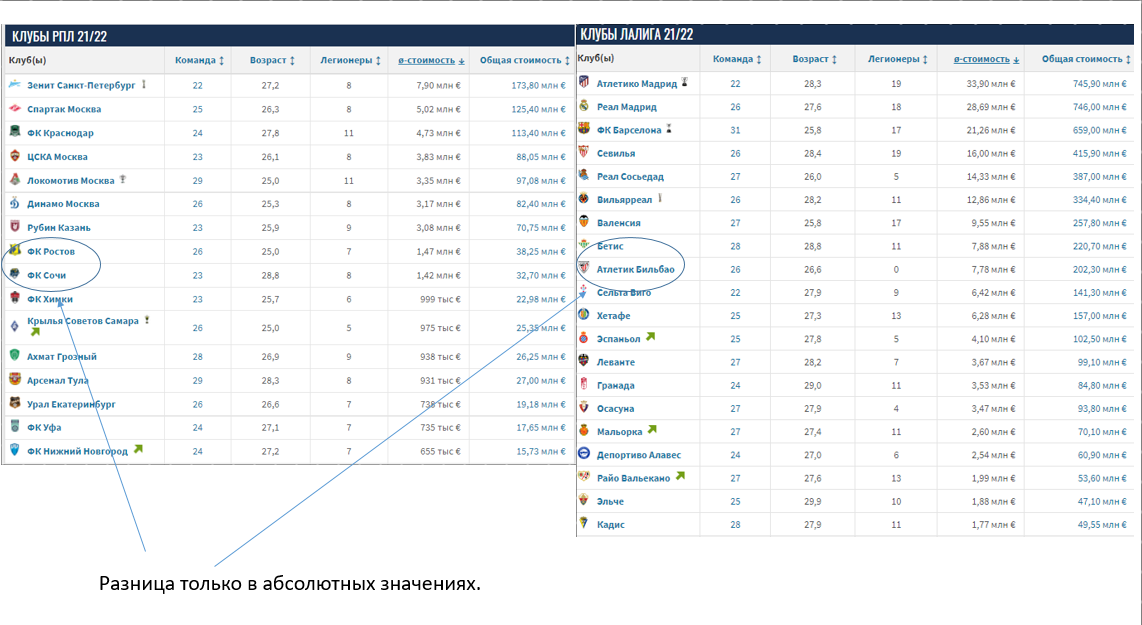The width and height of the screenshot is (1142, 625).
Task: Open the ФК Краснодар club link
Action: [x=60, y=133]
